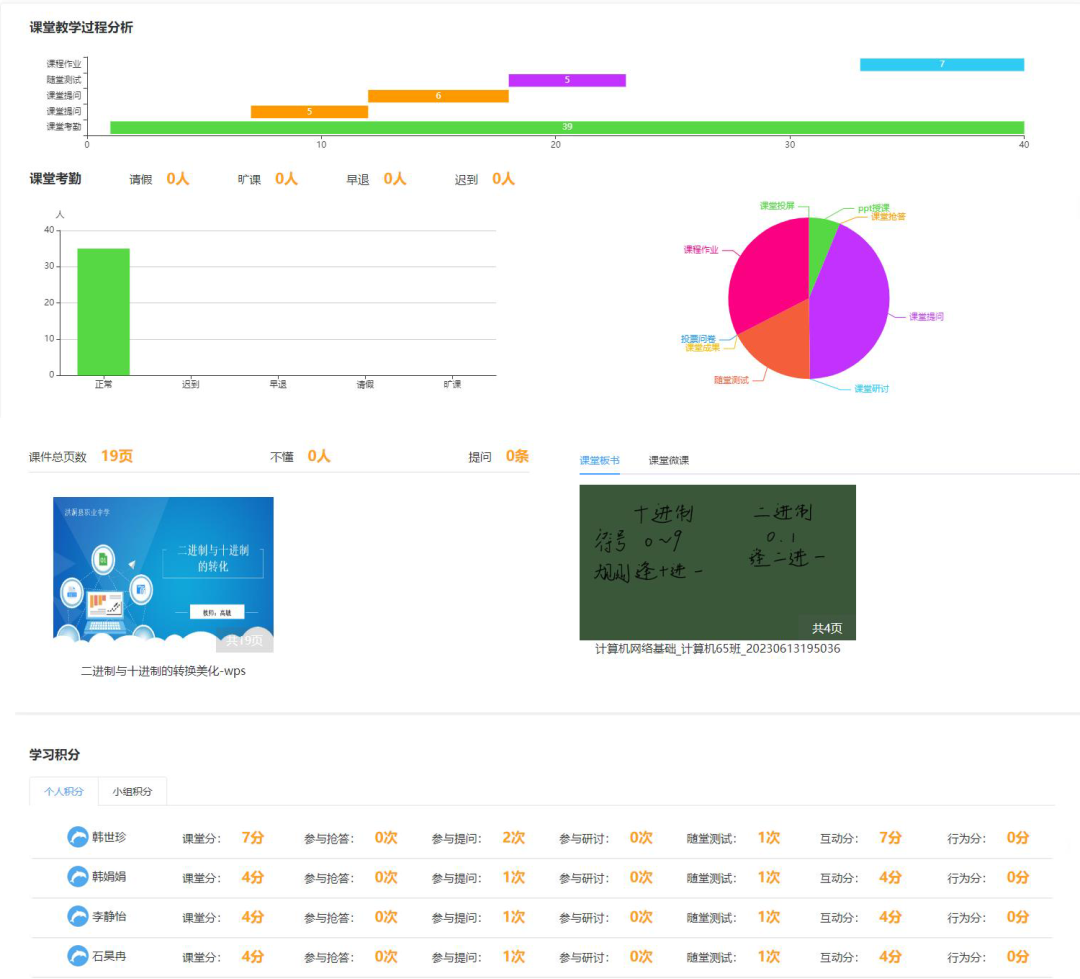Click the green 正常 attendance bar
This screenshot has height=979, width=1080.
pos(103,311)
